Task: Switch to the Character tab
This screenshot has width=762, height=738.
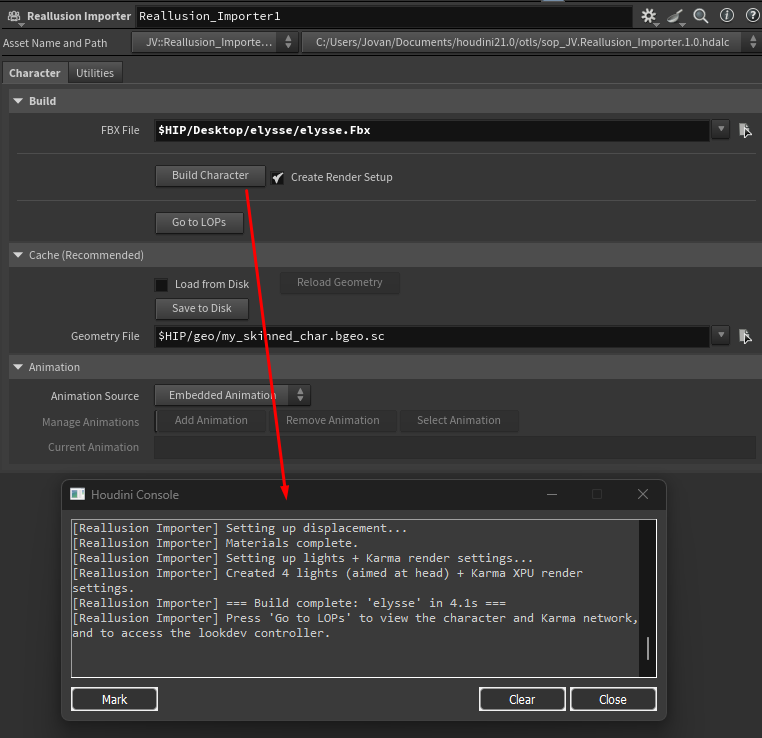Action: coord(35,73)
